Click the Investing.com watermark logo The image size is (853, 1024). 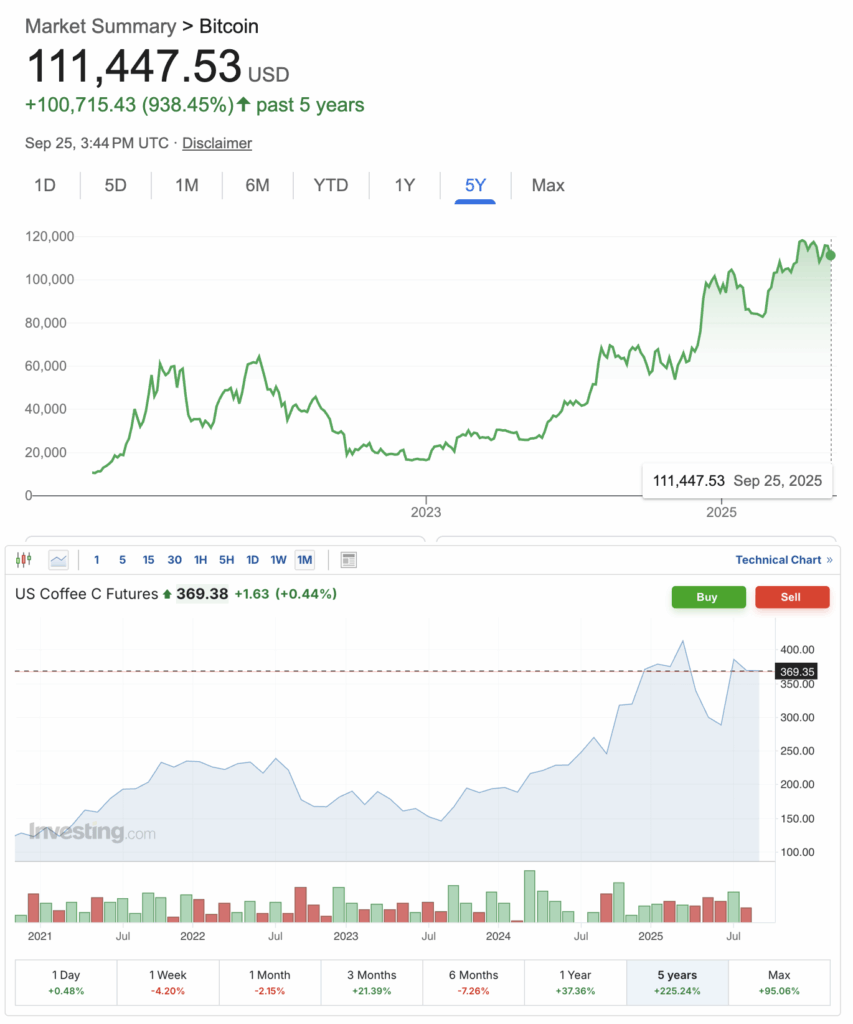click(x=92, y=831)
